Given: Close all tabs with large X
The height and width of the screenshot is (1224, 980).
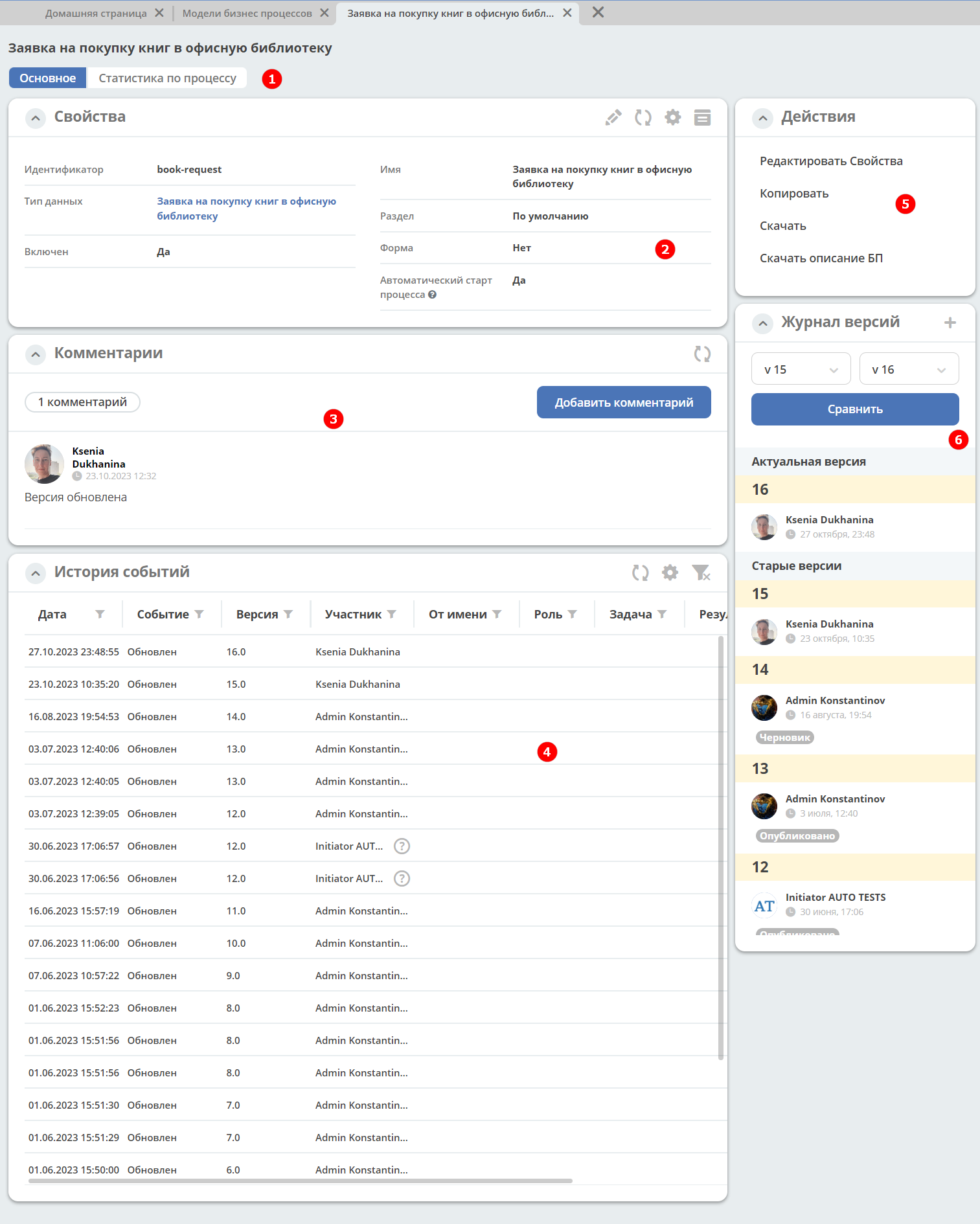Looking at the screenshot, I should (598, 12).
